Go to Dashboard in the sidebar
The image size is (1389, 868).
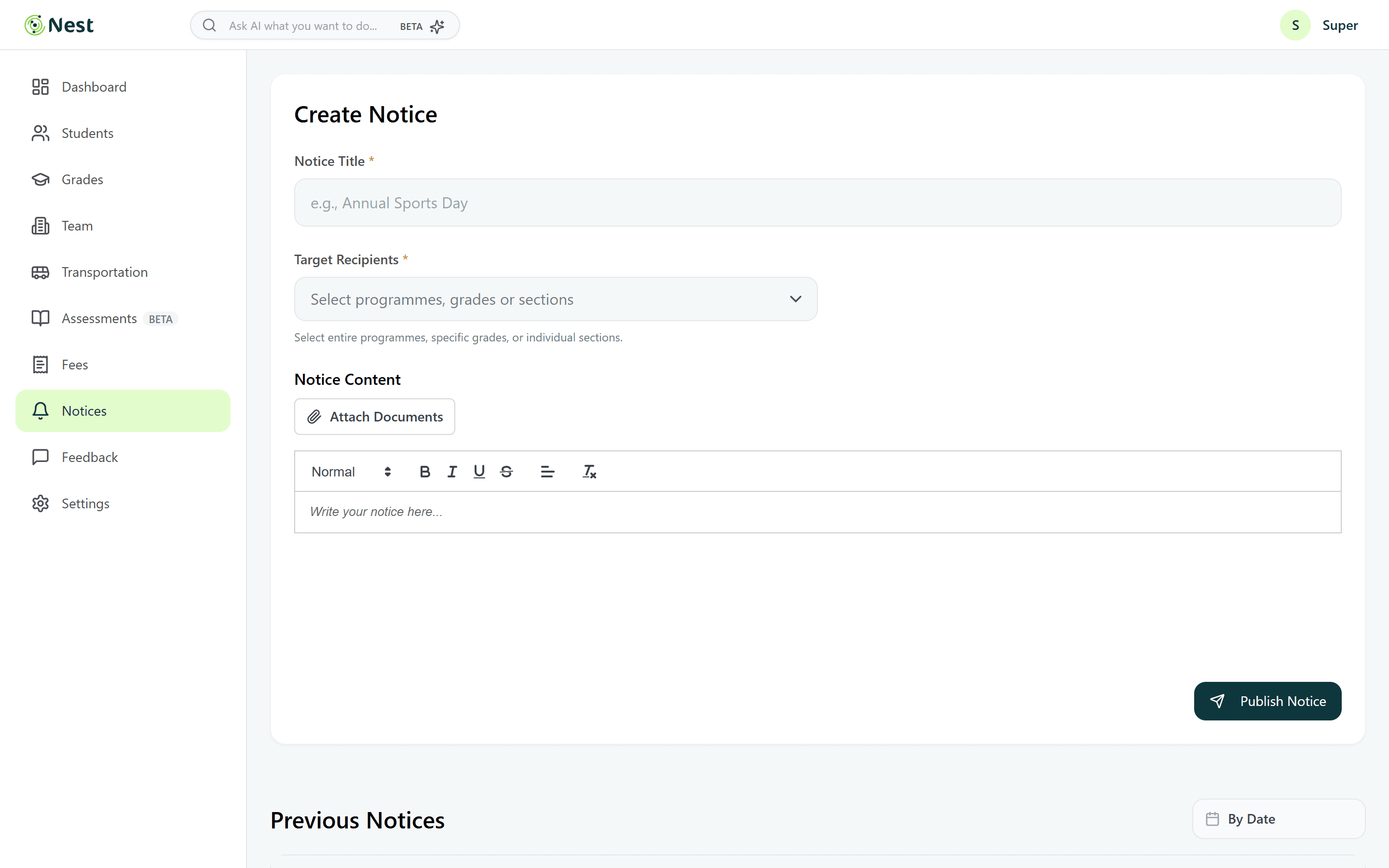pyautogui.click(x=123, y=87)
